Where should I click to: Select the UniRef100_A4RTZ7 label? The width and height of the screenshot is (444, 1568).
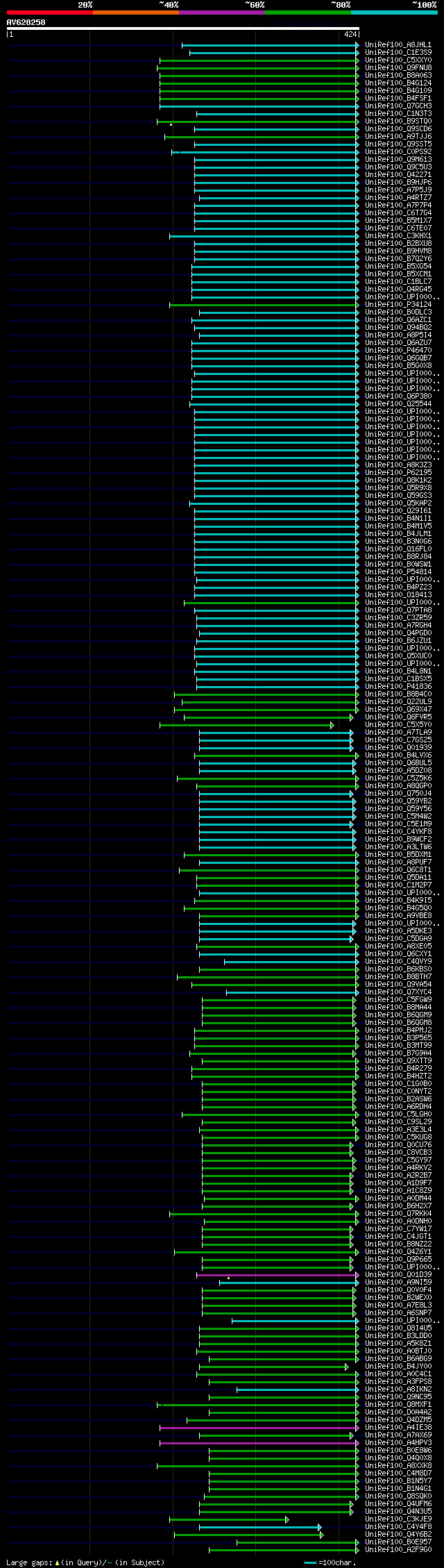398,197
